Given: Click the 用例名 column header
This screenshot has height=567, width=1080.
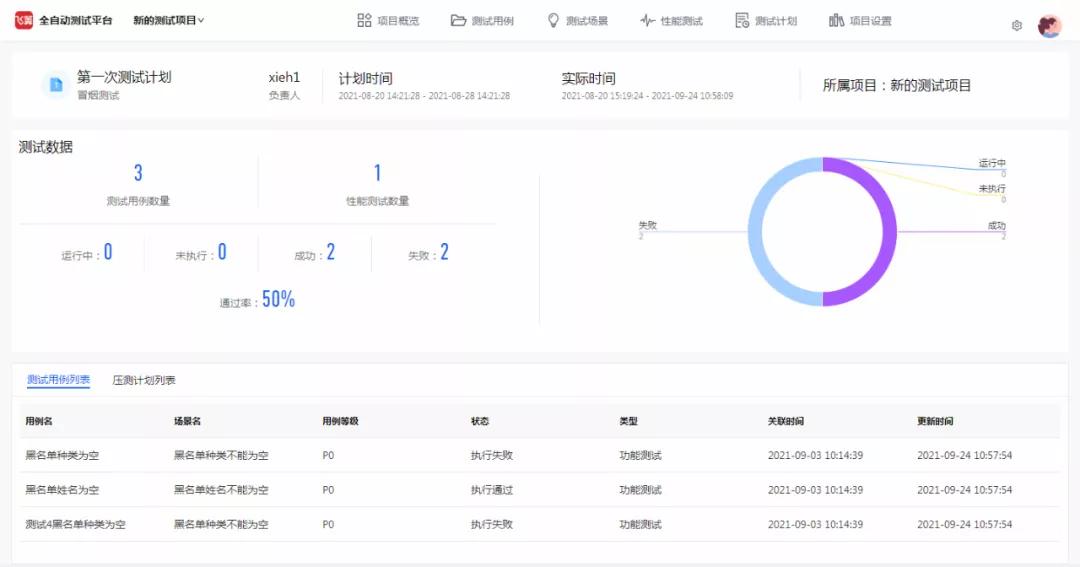Looking at the screenshot, I should [39, 421].
